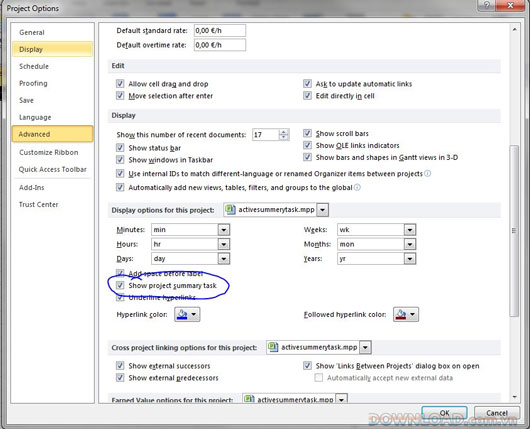The width and height of the screenshot is (530, 429).
Task: Click info icon next to global views option
Action: pos(357,187)
